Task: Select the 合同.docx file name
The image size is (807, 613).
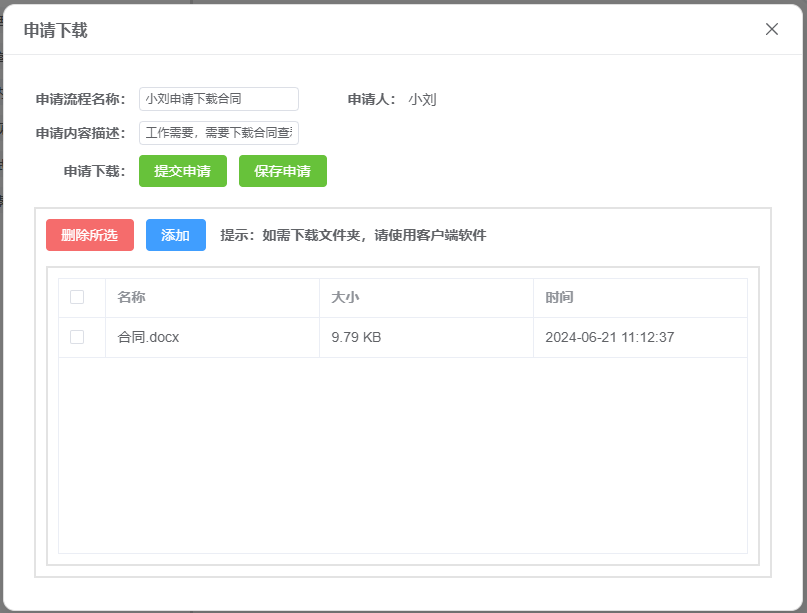Action: click(148, 337)
